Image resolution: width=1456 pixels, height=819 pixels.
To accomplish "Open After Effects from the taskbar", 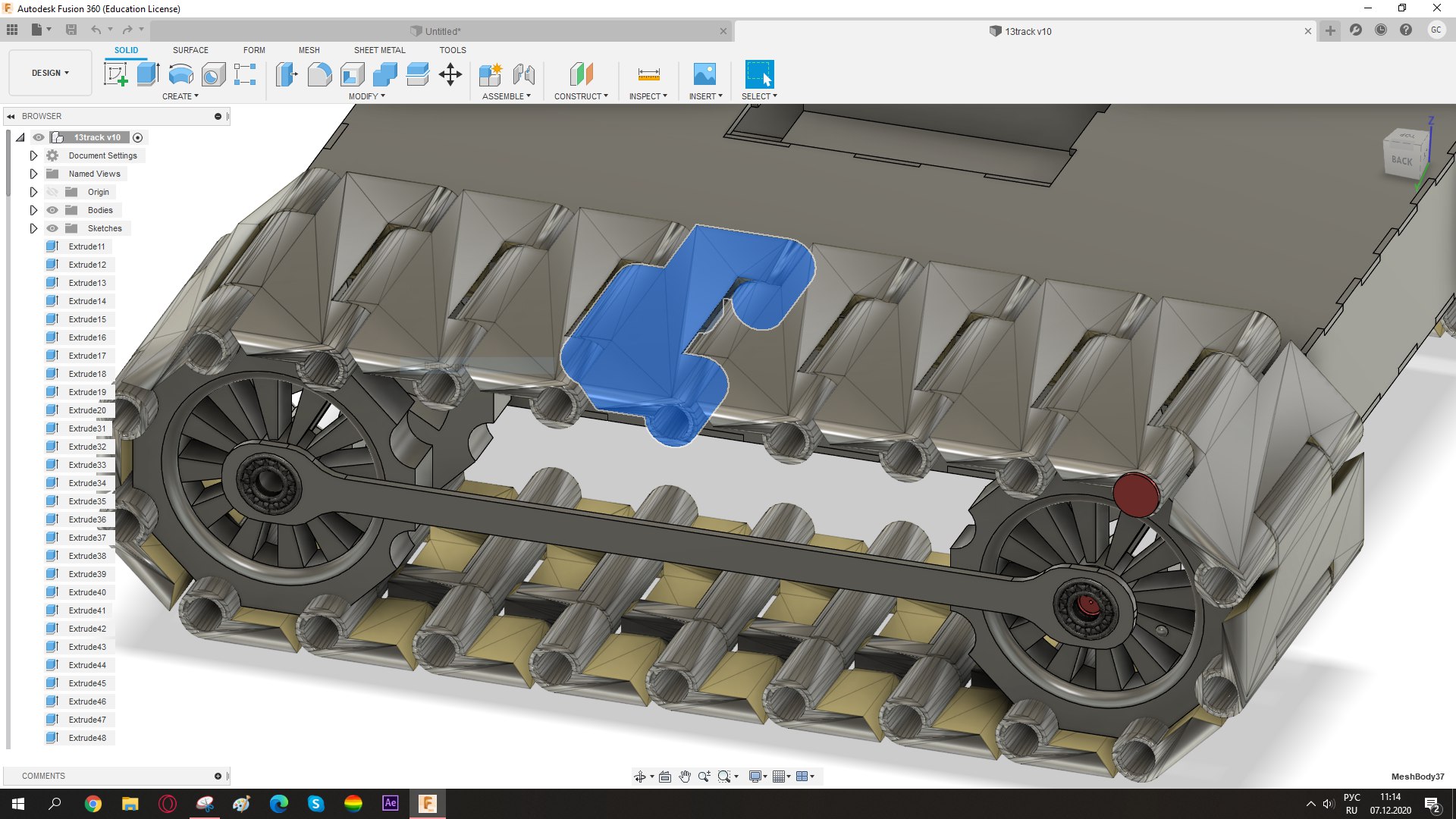I will coord(390,803).
